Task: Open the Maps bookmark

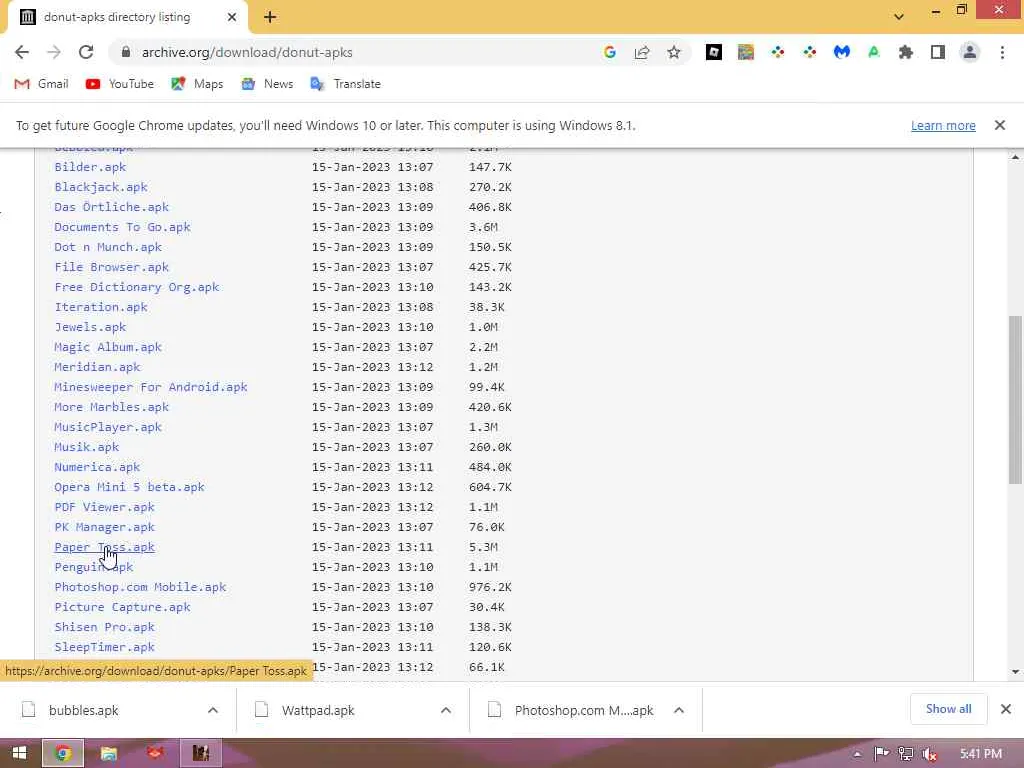Action: pos(197,84)
